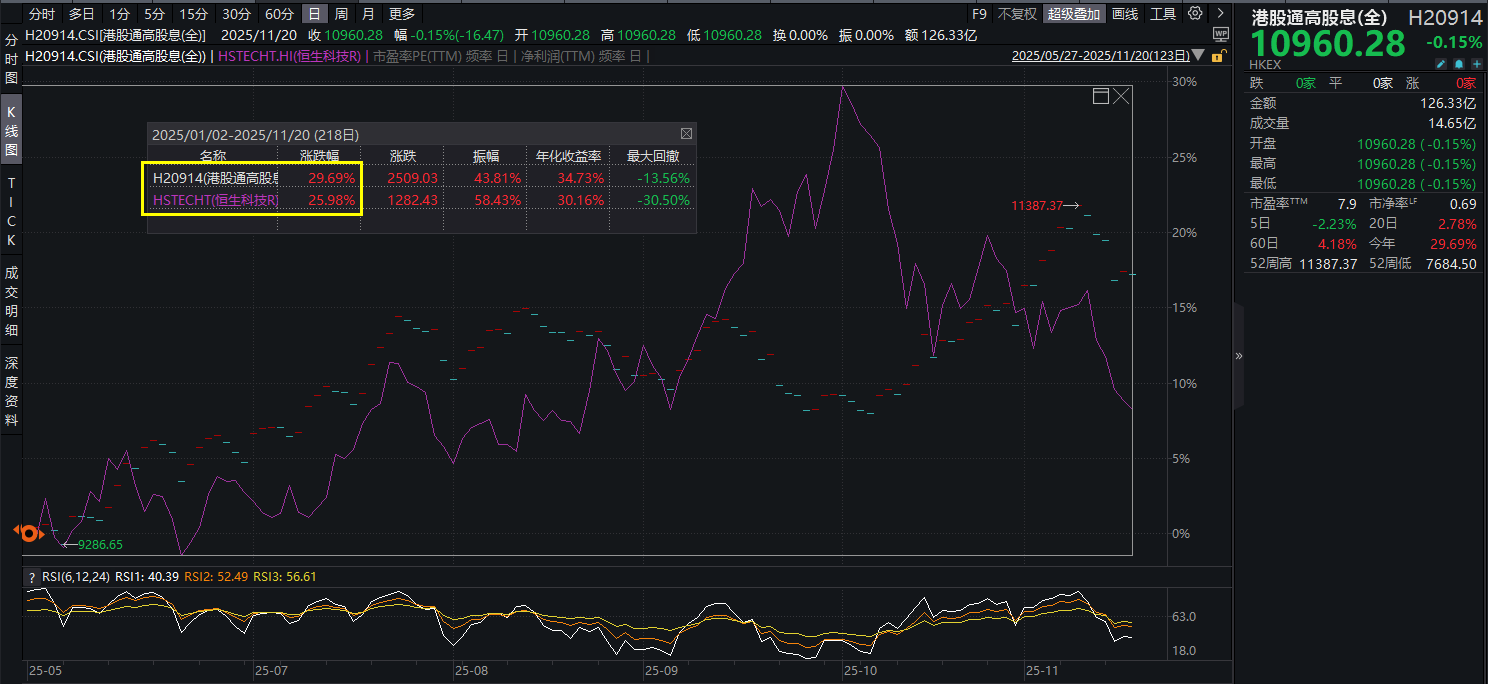Select the 成交明细 sidebar tab

click(11, 301)
